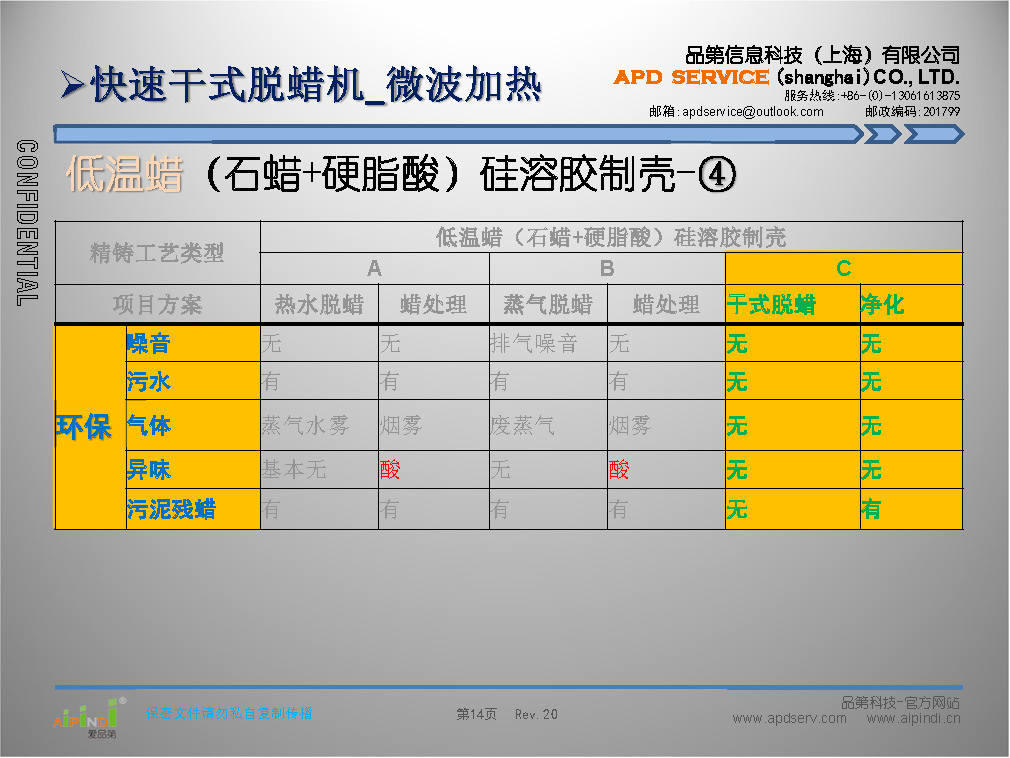Click the slide title 快速干式脱蜡机_微波加热

pyautogui.click(x=316, y=85)
